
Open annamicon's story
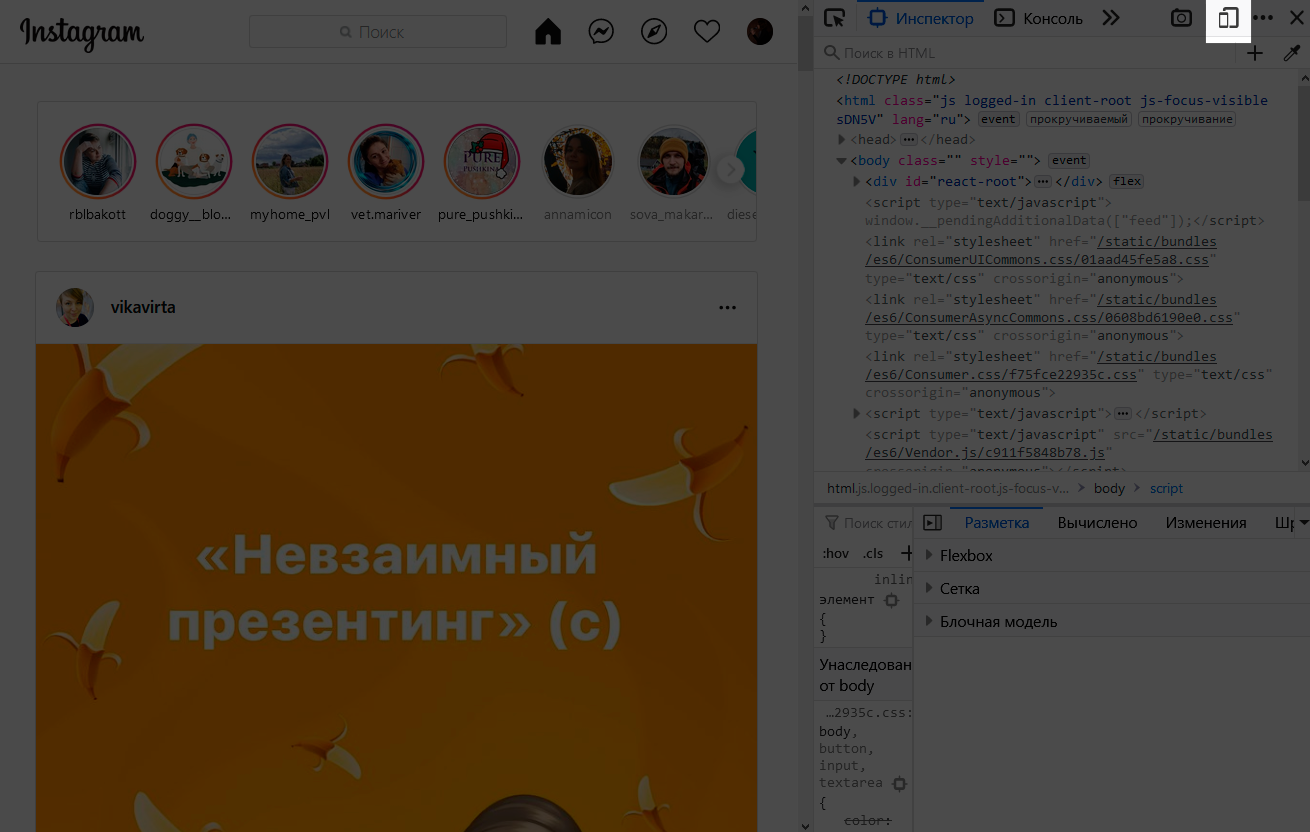point(578,162)
